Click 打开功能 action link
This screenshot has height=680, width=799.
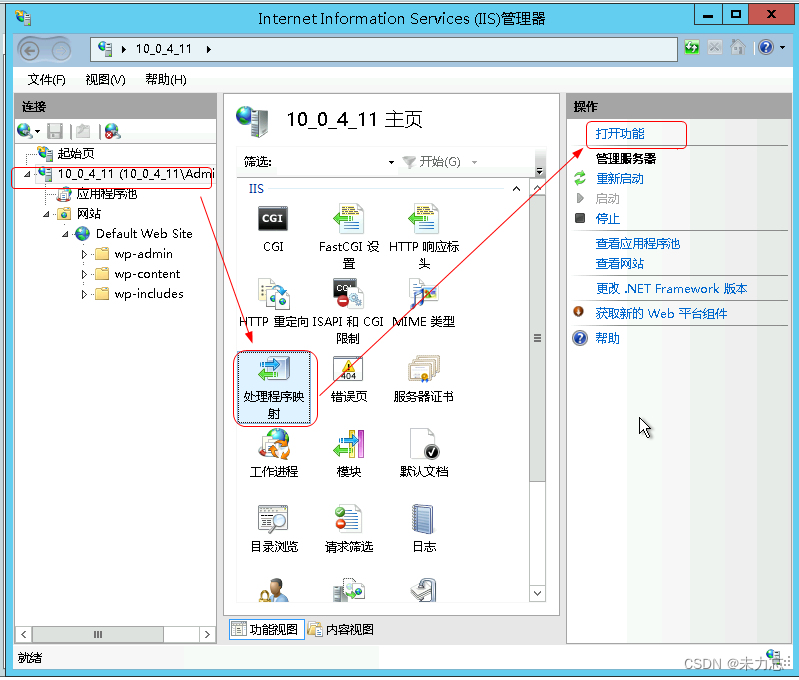[x=620, y=134]
